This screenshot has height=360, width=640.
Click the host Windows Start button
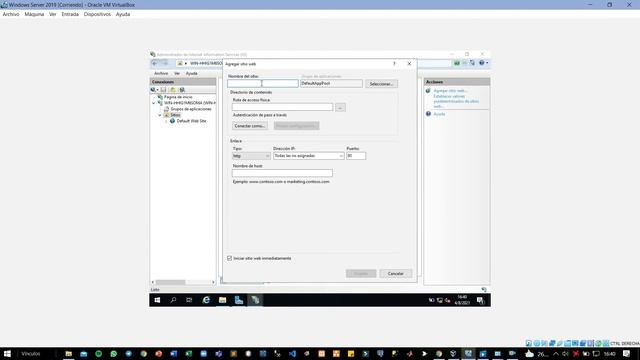pos(7,354)
